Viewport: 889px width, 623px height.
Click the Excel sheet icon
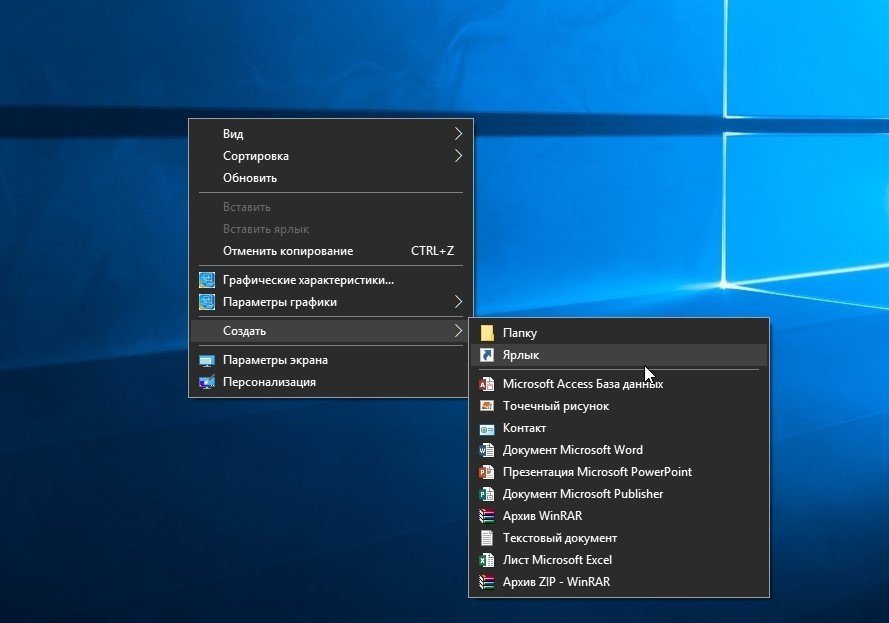pos(487,560)
